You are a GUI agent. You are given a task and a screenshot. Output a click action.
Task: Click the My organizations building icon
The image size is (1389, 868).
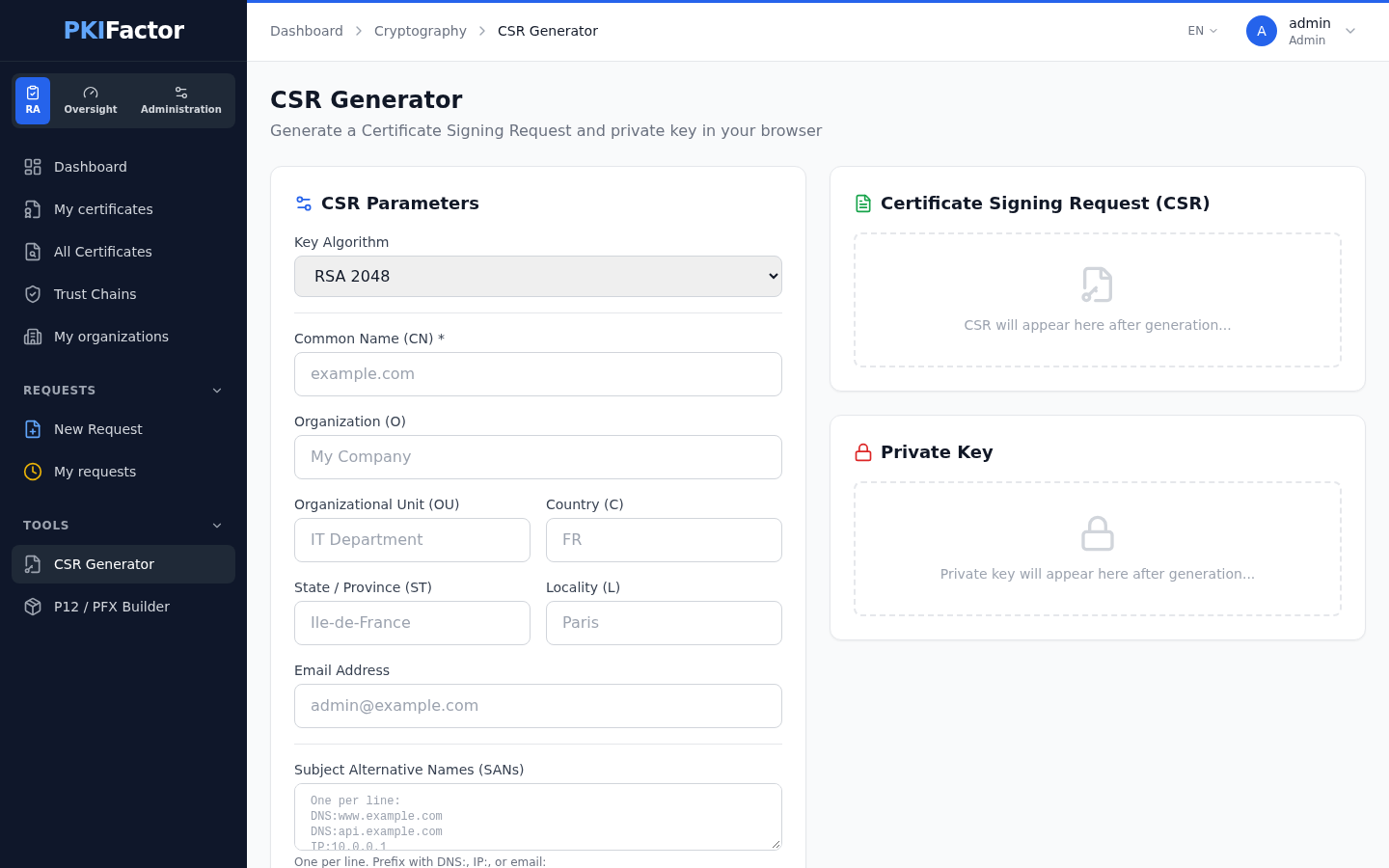[x=33, y=337]
